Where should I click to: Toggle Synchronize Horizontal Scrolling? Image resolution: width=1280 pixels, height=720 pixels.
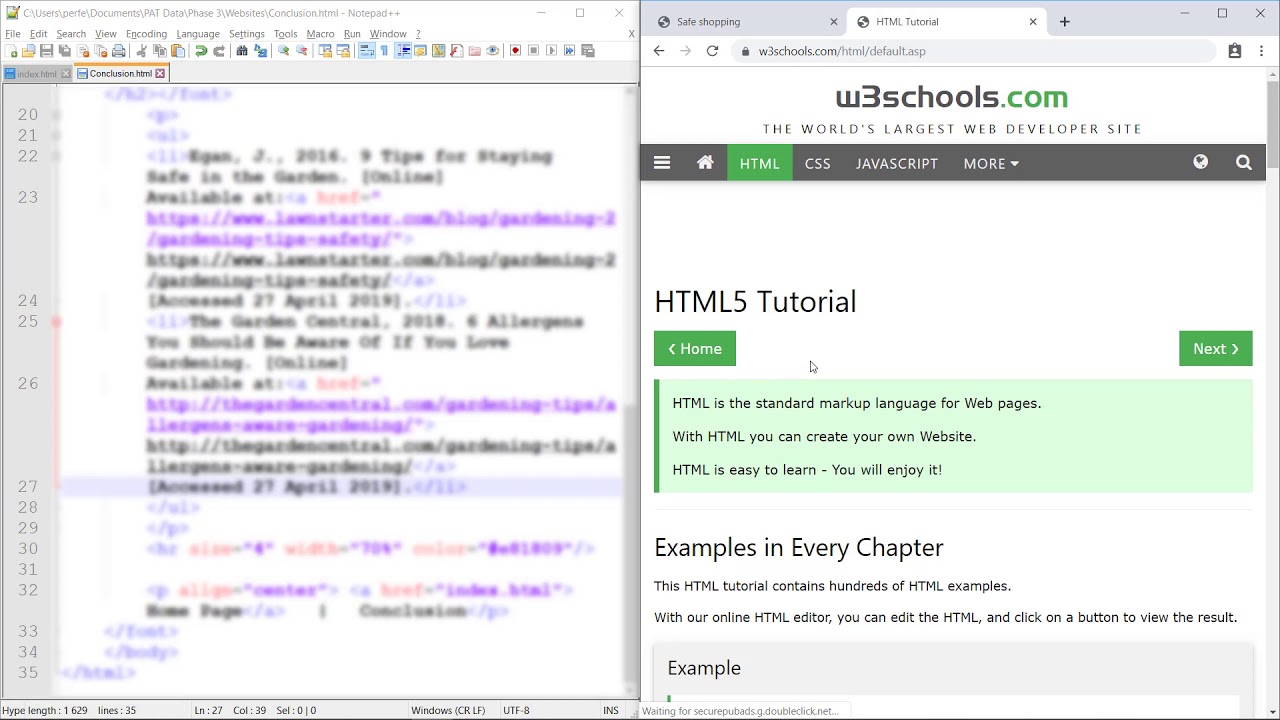tap(343, 50)
